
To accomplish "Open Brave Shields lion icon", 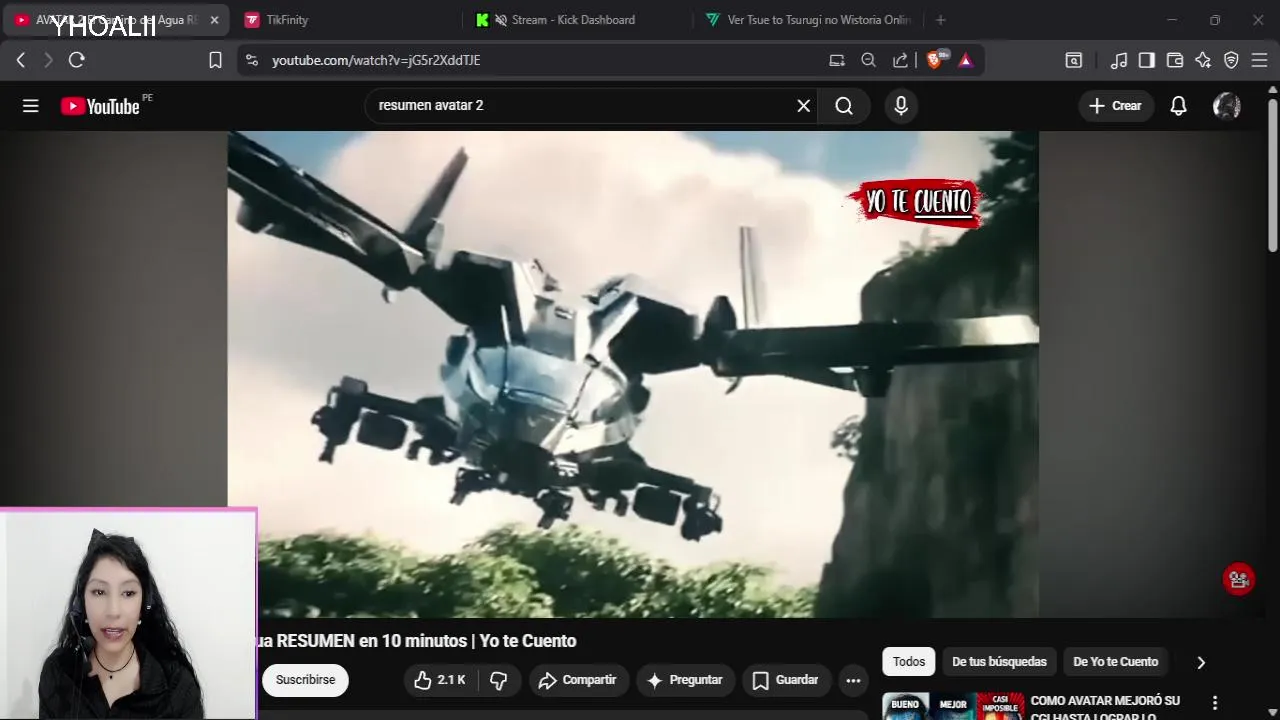I will (x=934, y=60).
